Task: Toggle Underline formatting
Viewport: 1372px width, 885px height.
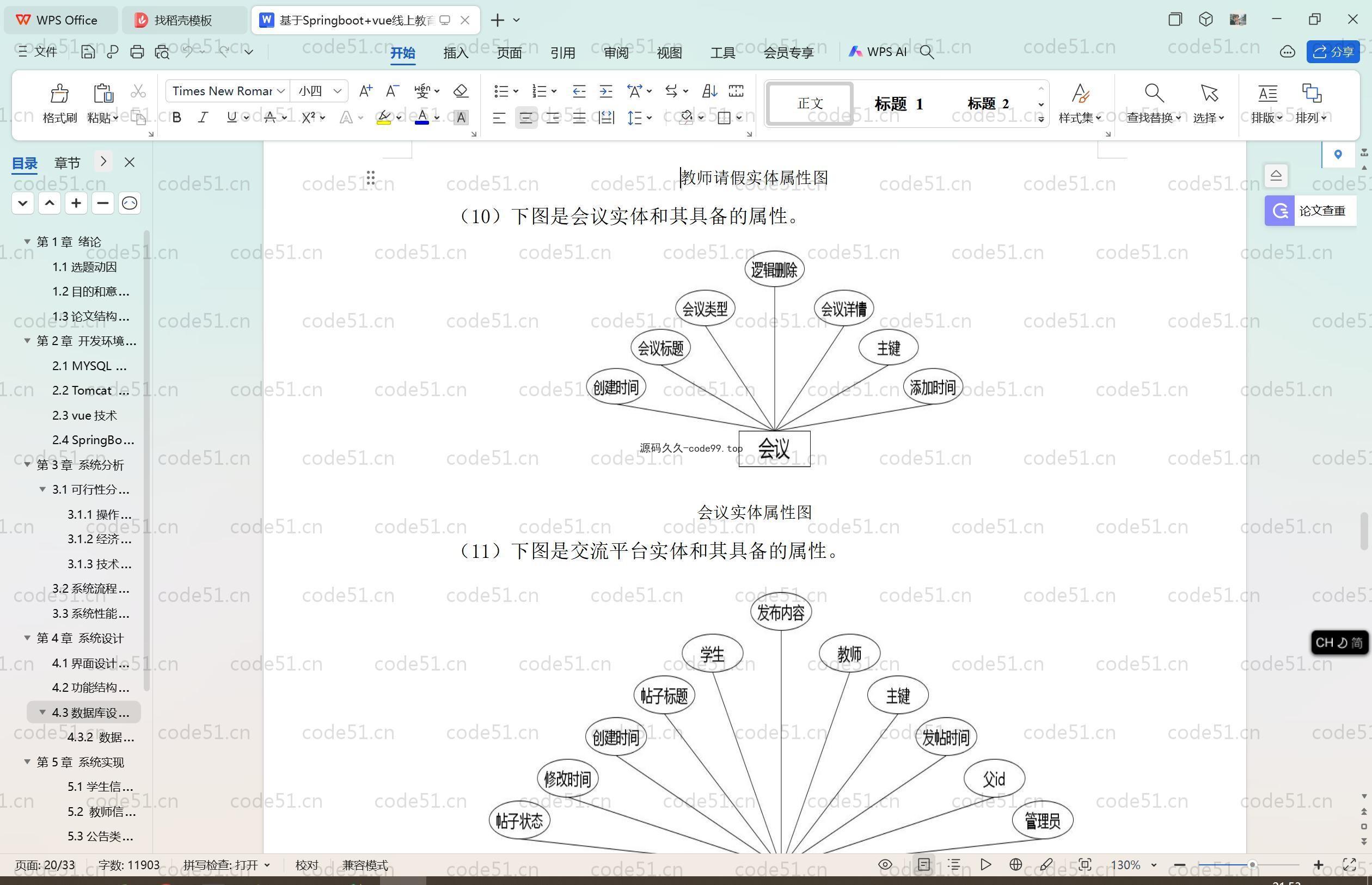Action: coord(231,118)
